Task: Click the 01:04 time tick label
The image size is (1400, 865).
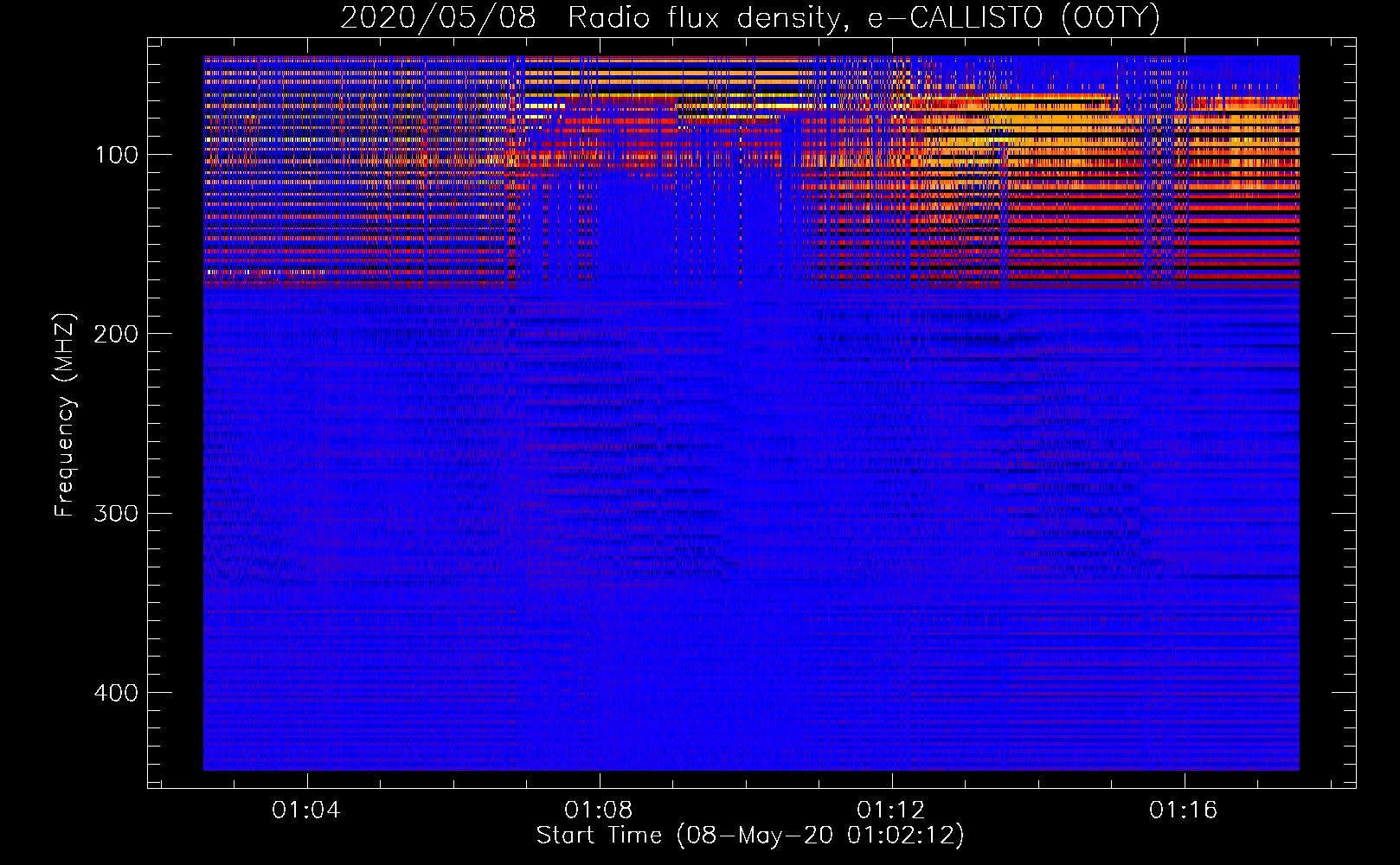Action: coord(306,811)
